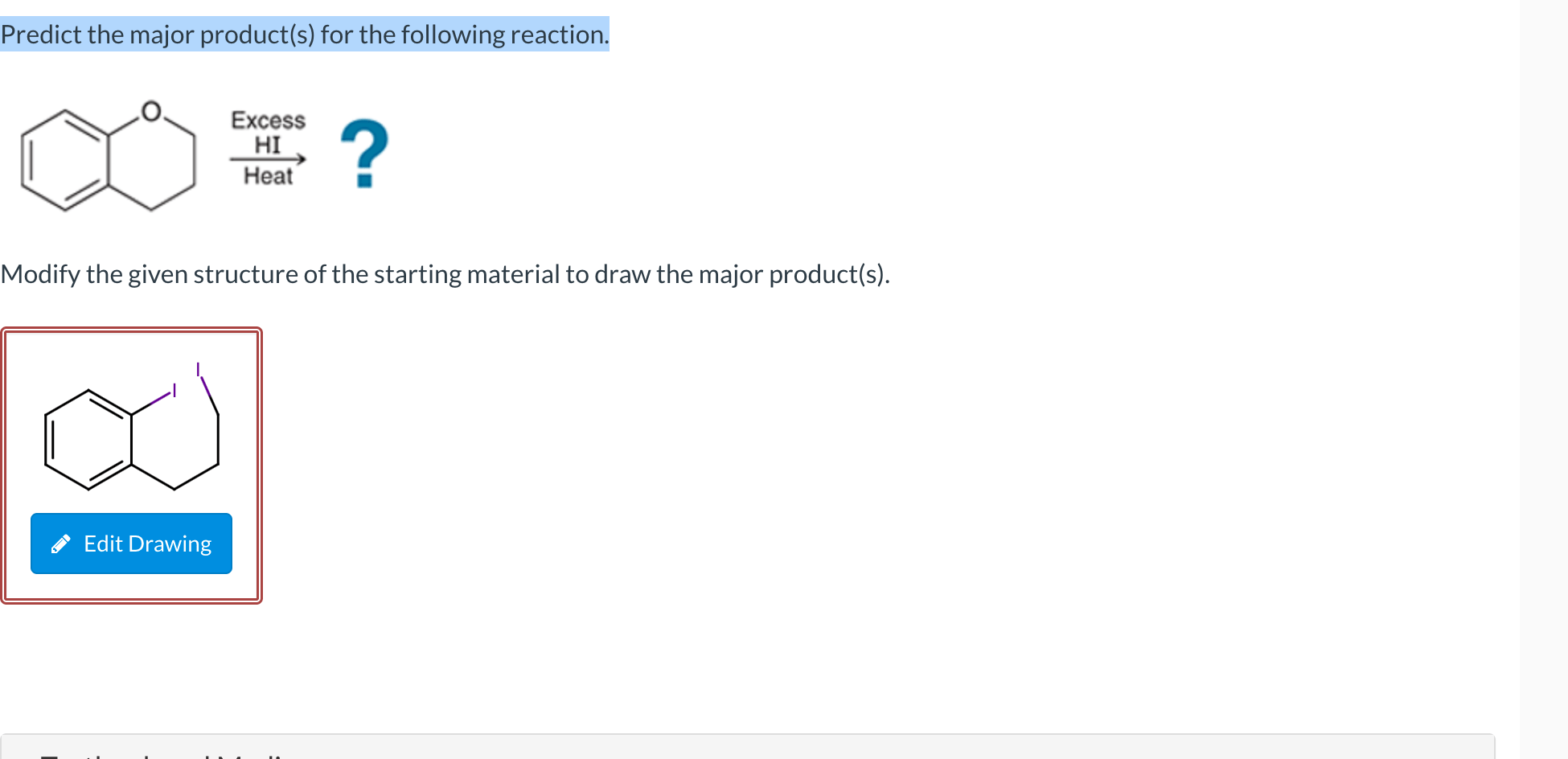This screenshot has height=759, width=1568.
Task: Click the upper iodine atom in the answer drawing
Action: [x=198, y=369]
